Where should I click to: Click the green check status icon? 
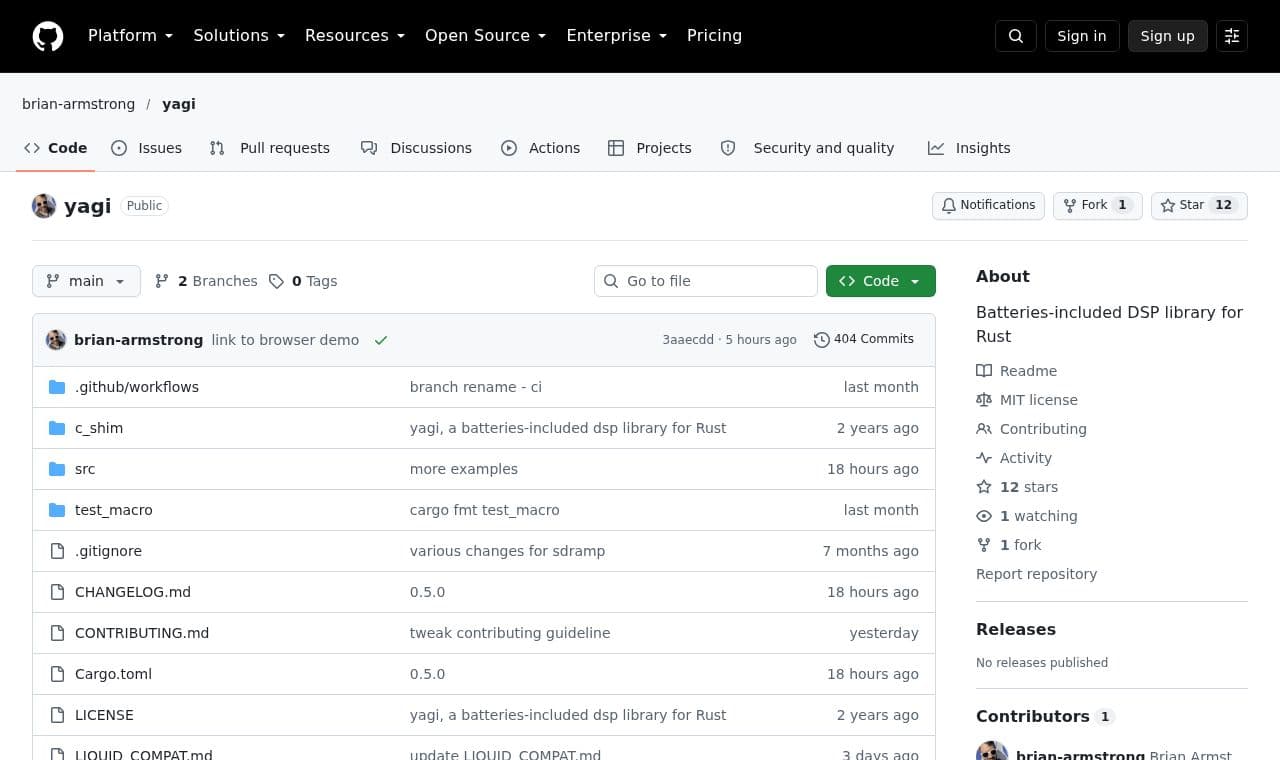point(381,340)
